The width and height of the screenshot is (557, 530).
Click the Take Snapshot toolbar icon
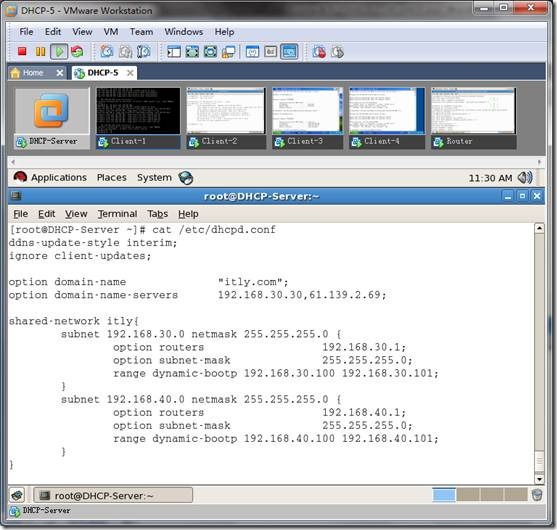[x=107, y=52]
